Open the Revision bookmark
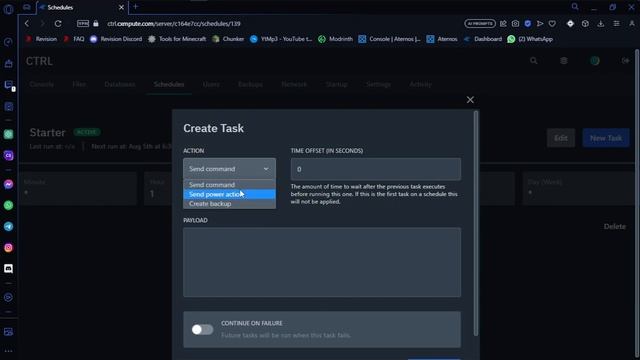 point(41,39)
